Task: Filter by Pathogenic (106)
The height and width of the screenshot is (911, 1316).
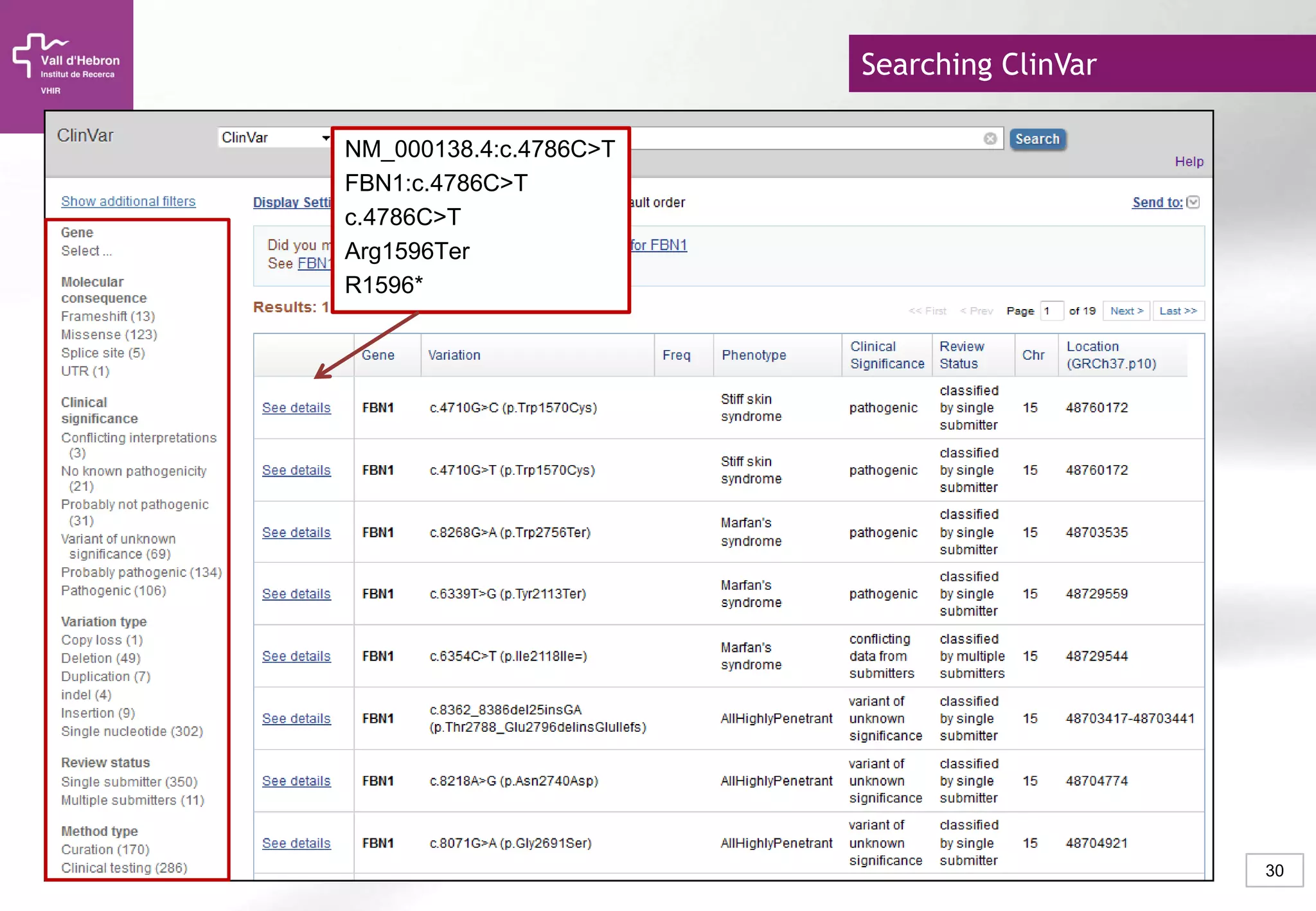Action: coord(114,590)
